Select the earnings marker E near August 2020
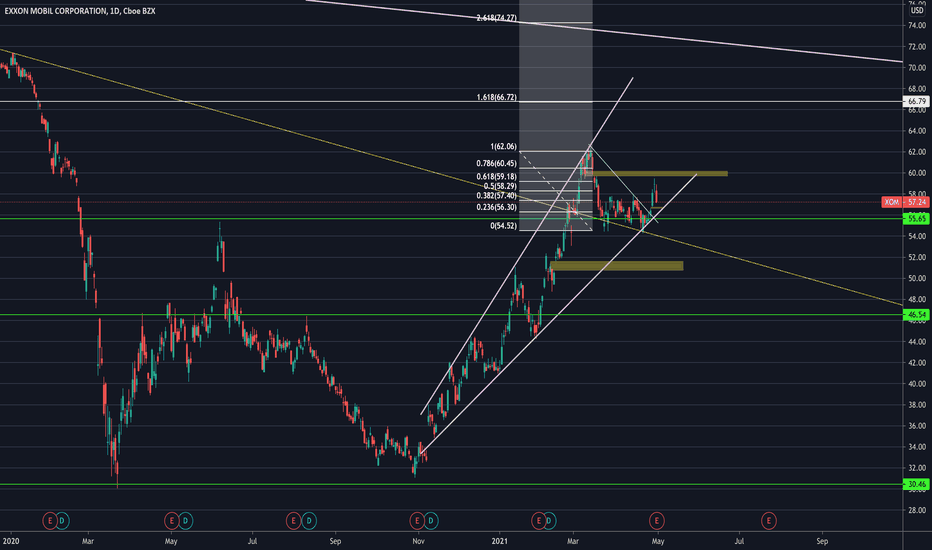Screen dimensions: 932x550 [294, 521]
